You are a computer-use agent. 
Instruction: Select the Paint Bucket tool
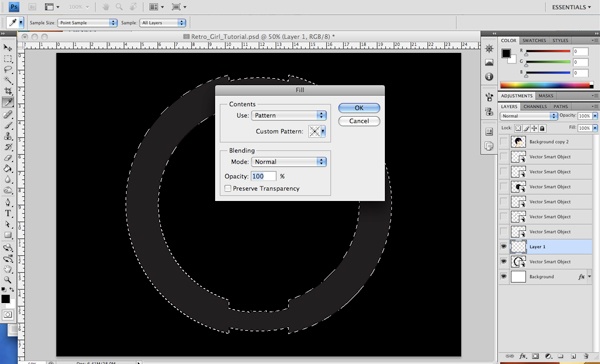point(8,169)
